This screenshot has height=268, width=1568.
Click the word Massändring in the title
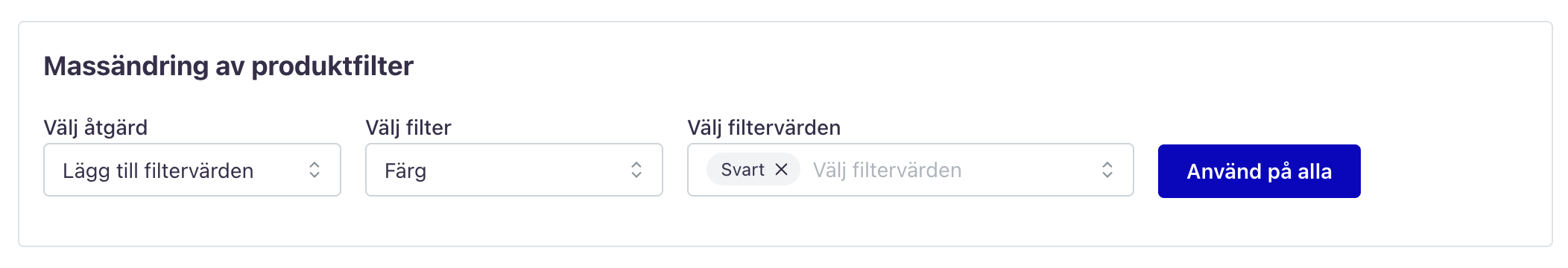click(x=126, y=66)
